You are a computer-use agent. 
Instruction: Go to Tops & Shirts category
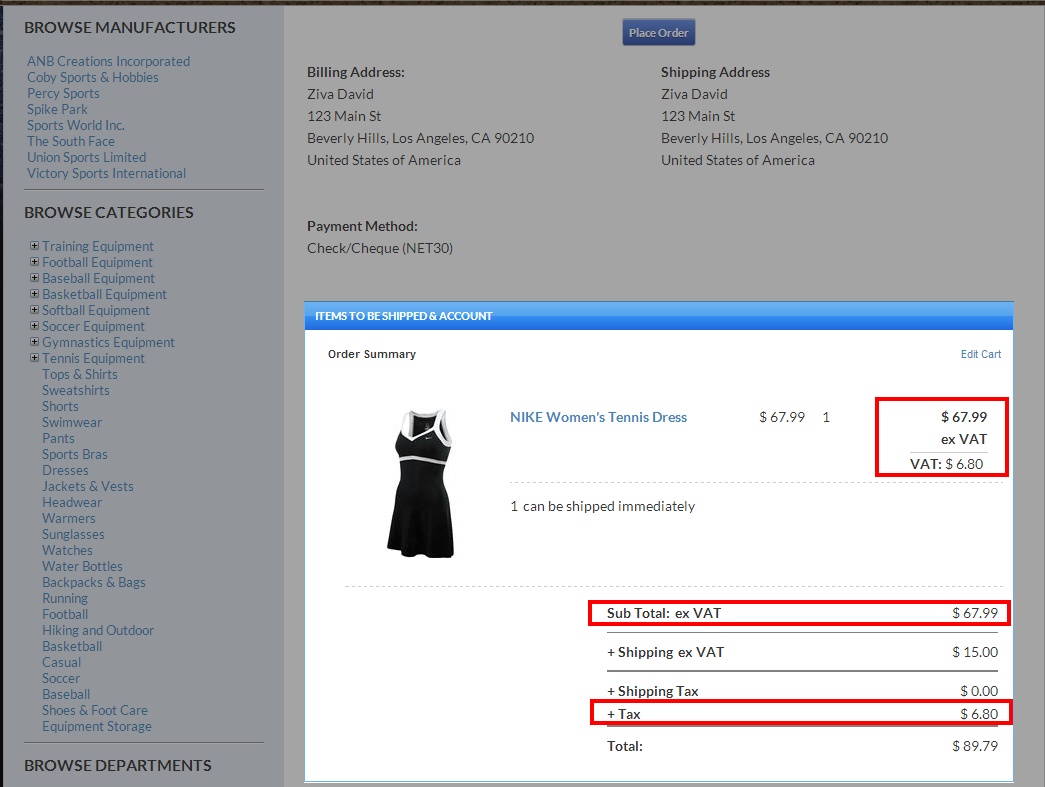point(79,374)
